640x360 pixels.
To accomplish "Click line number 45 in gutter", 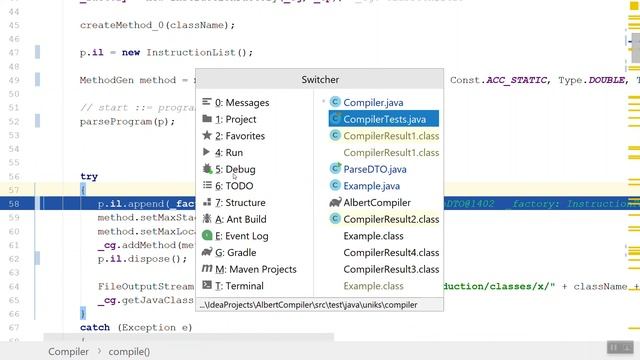I will click(14, 25).
